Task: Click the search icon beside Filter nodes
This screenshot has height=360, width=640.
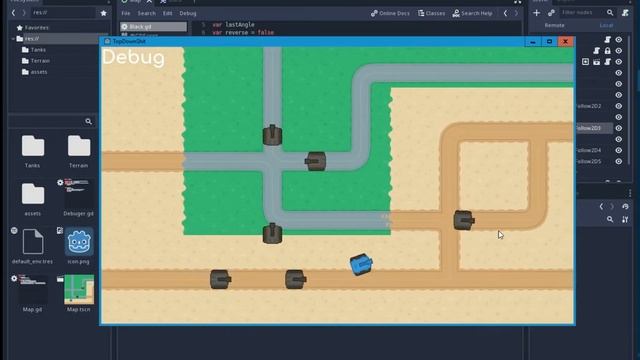Action: [610, 13]
